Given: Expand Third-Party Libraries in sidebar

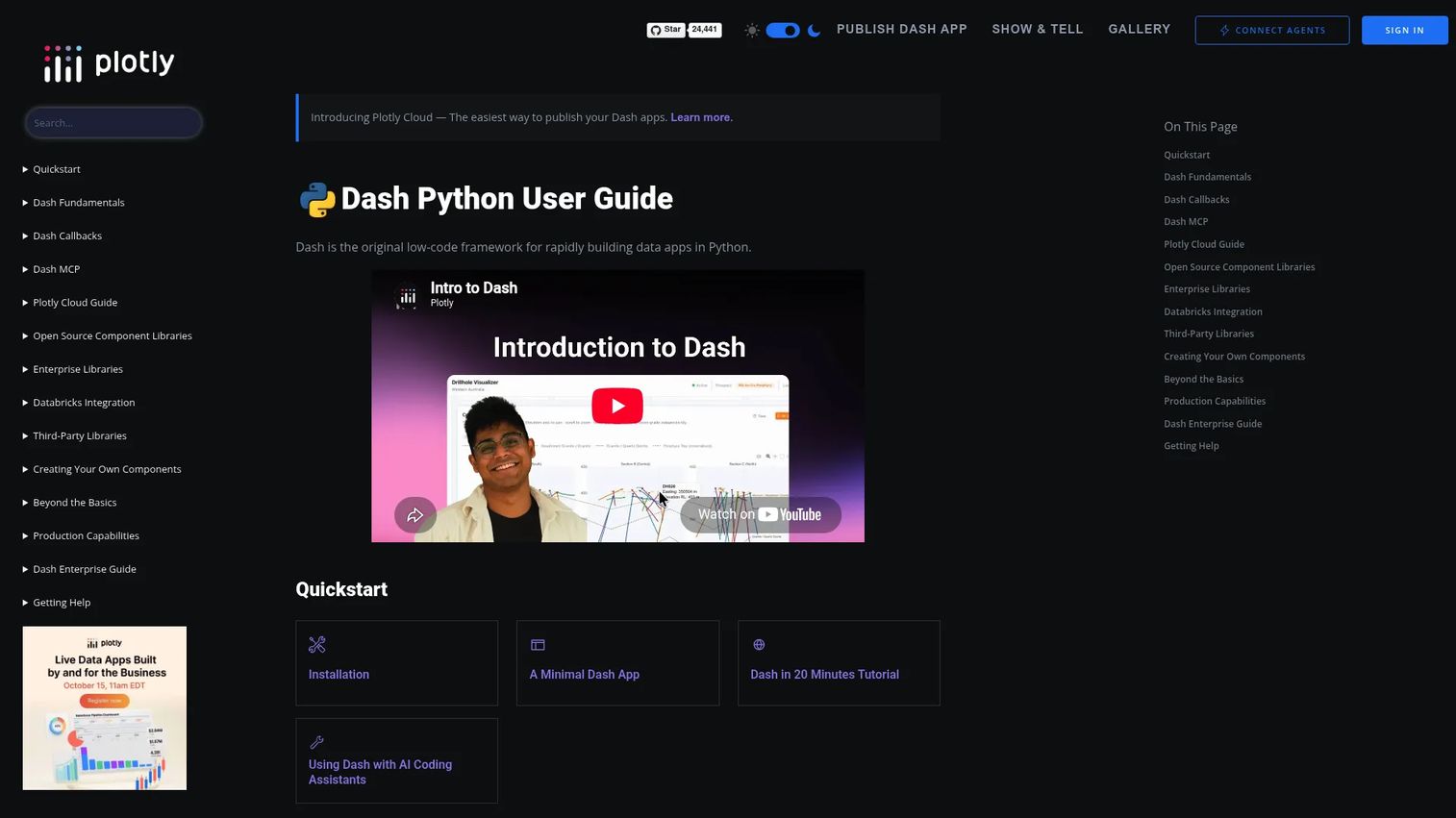Looking at the screenshot, I should pyautogui.click(x=74, y=436).
